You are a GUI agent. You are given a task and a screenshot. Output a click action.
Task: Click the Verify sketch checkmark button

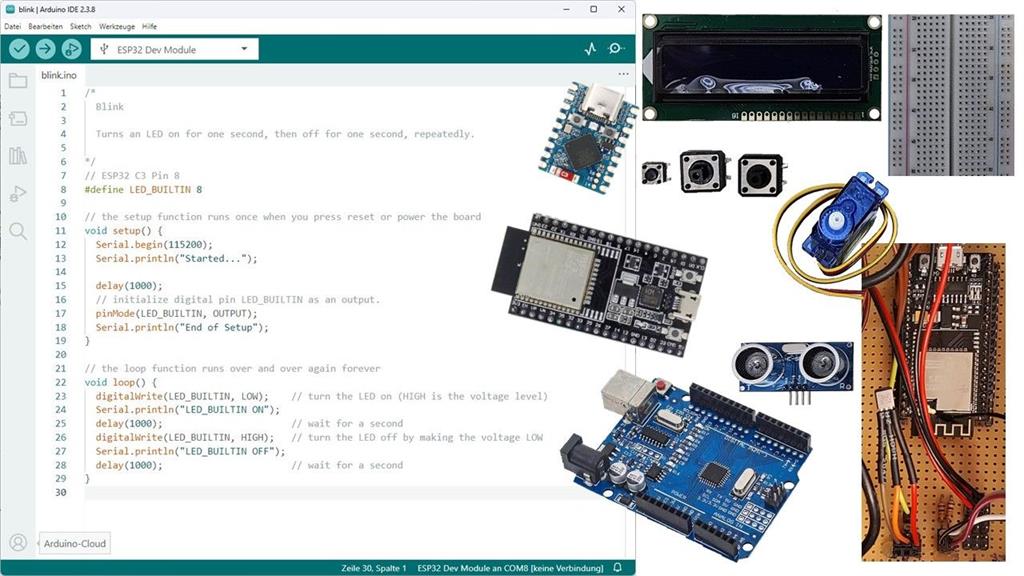click(19, 49)
